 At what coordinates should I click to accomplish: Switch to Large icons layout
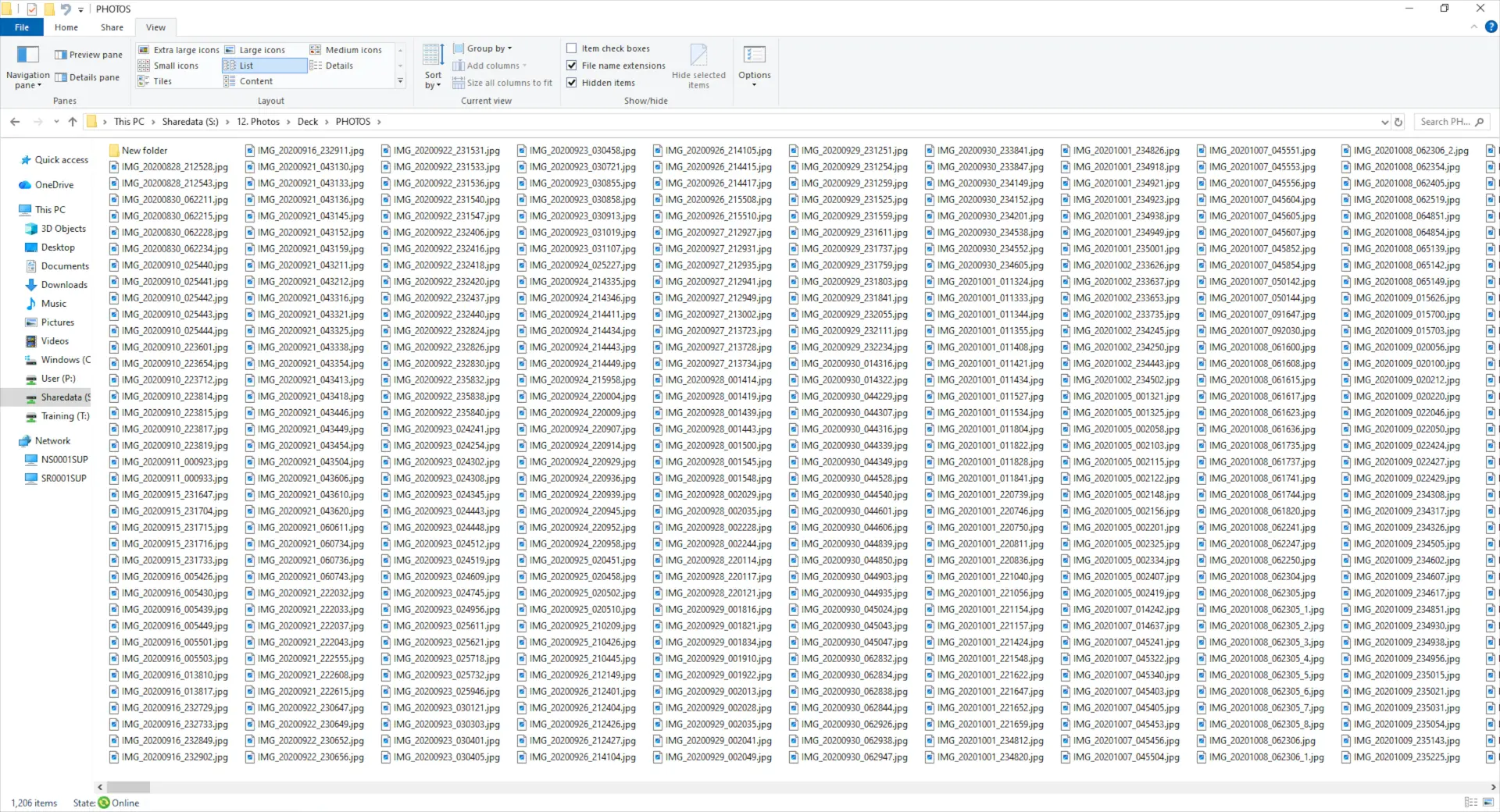(255, 50)
